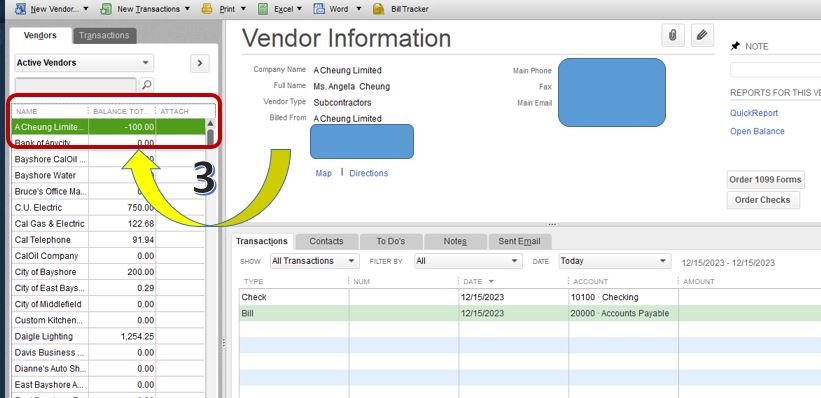Screen dimensions: 821x398
Task: Click the New Transactions toolbar icon
Action: pos(106,9)
